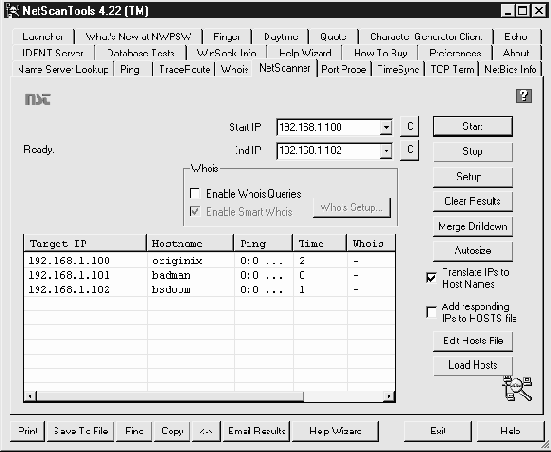Click the Clear Results button
Screen dimensions: 551x452
[473, 201]
